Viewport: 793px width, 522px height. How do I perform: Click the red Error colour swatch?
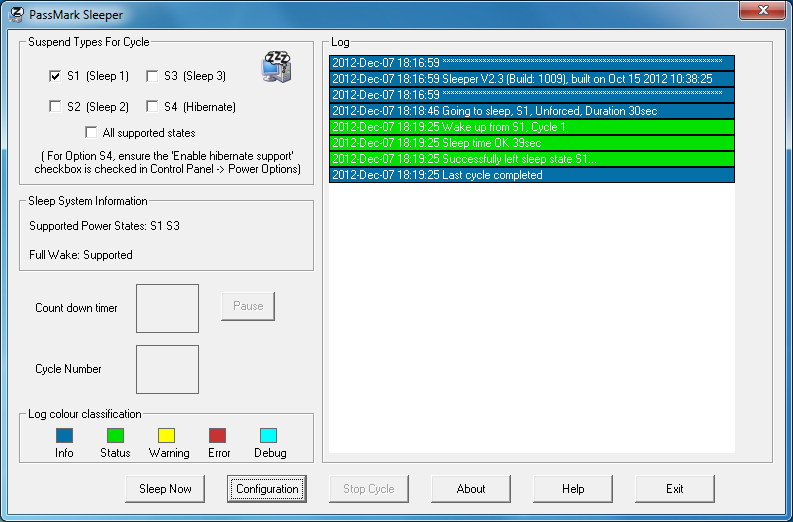tap(217, 436)
